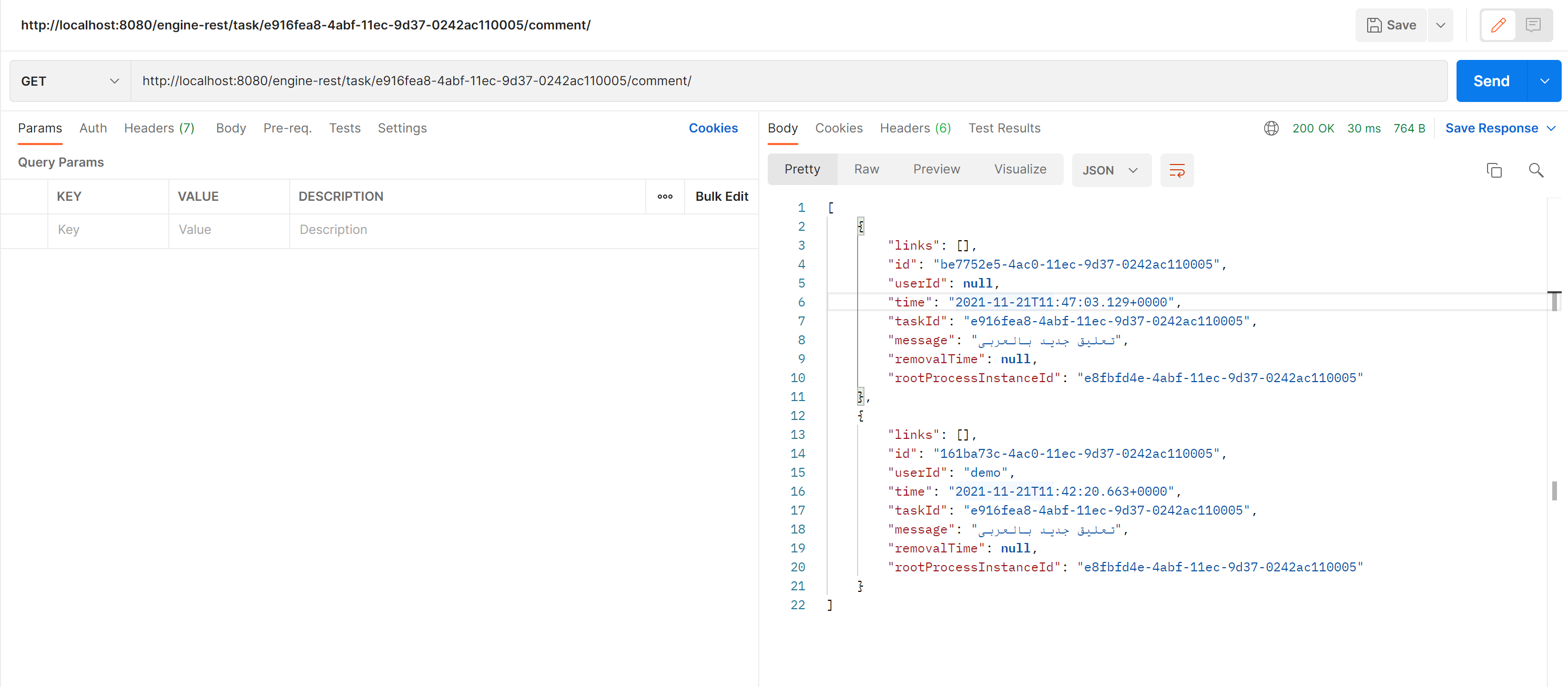Click the Cookies link in request pane
This screenshot has height=687, width=1568.
[x=713, y=128]
